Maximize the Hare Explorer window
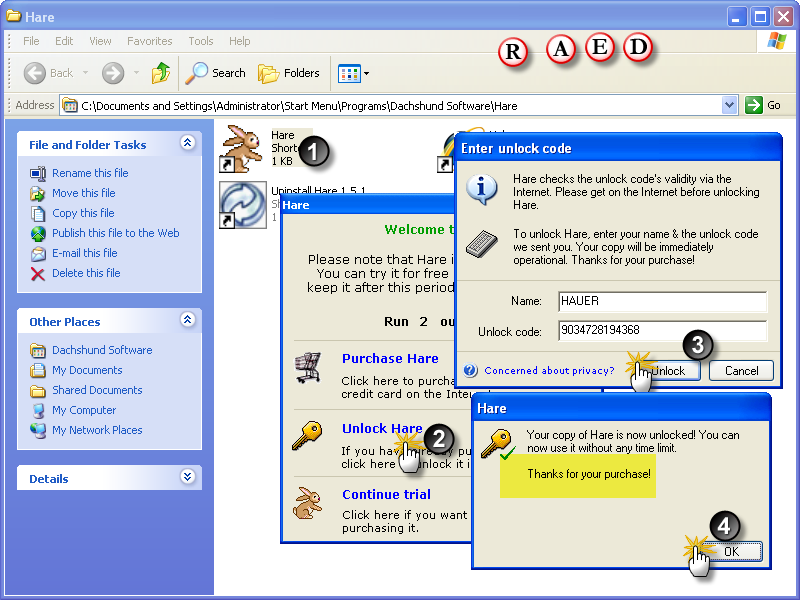Viewport: 800px width, 600px height. pos(760,17)
